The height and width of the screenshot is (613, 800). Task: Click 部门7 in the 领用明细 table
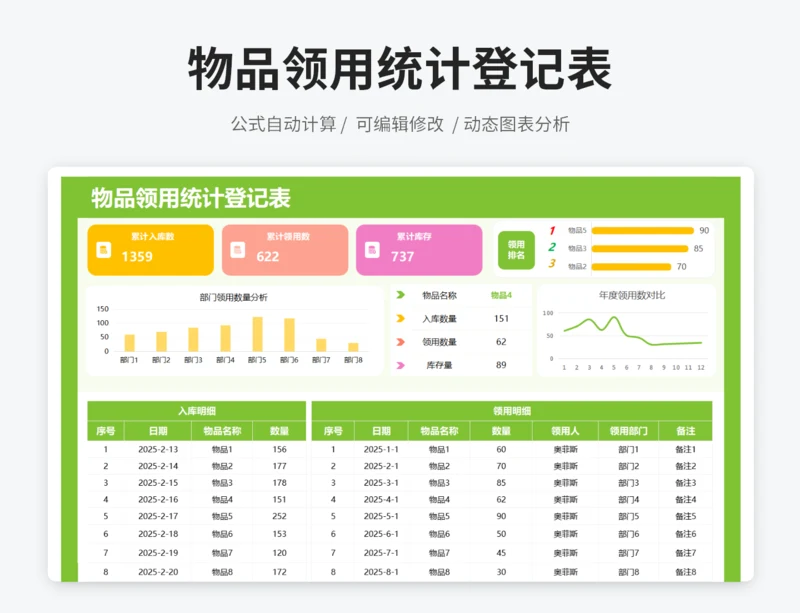(629, 553)
